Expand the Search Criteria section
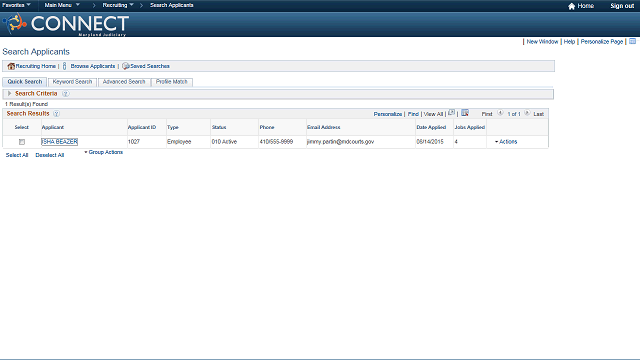This screenshot has width=640, height=360. (x=9, y=93)
